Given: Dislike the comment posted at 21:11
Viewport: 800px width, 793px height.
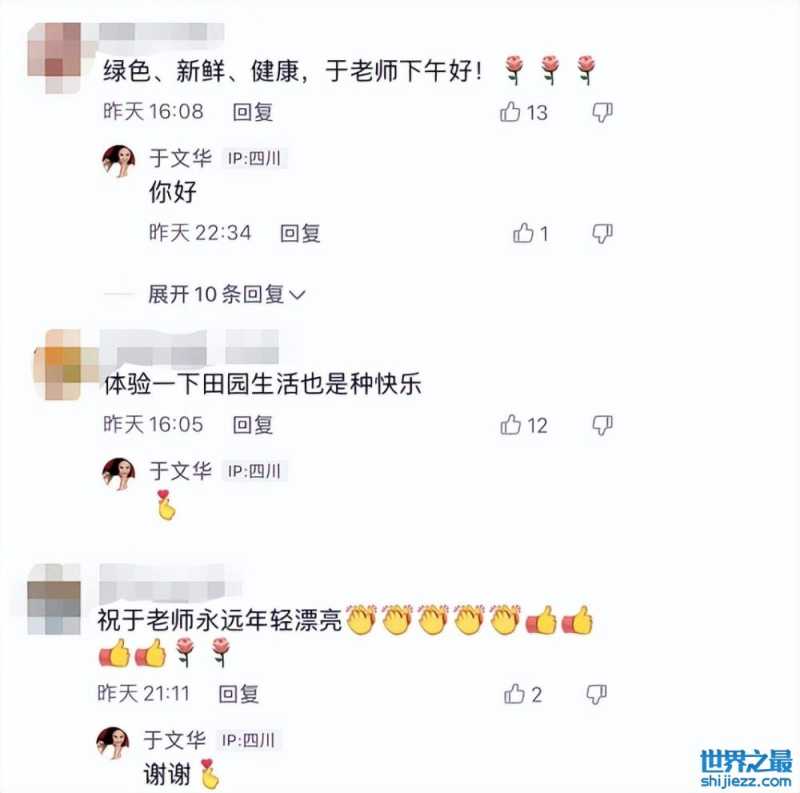Looking at the screenshot, I should [596, 695].
